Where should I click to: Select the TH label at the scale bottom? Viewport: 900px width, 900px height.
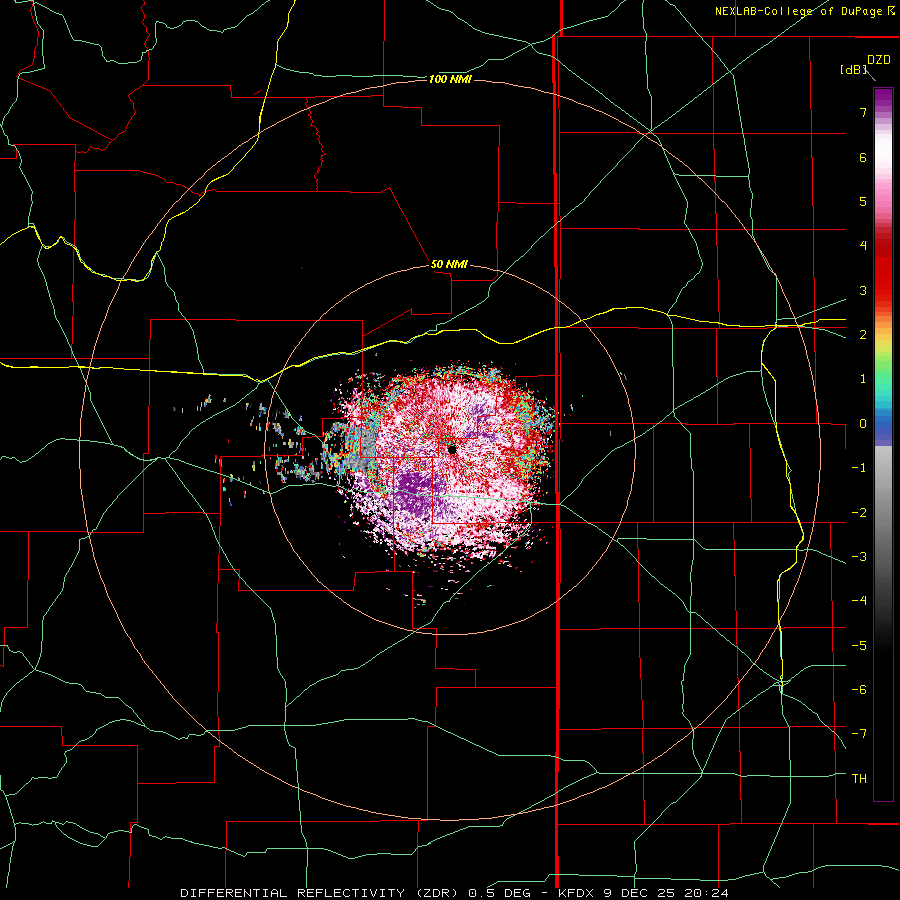point(859,778)
